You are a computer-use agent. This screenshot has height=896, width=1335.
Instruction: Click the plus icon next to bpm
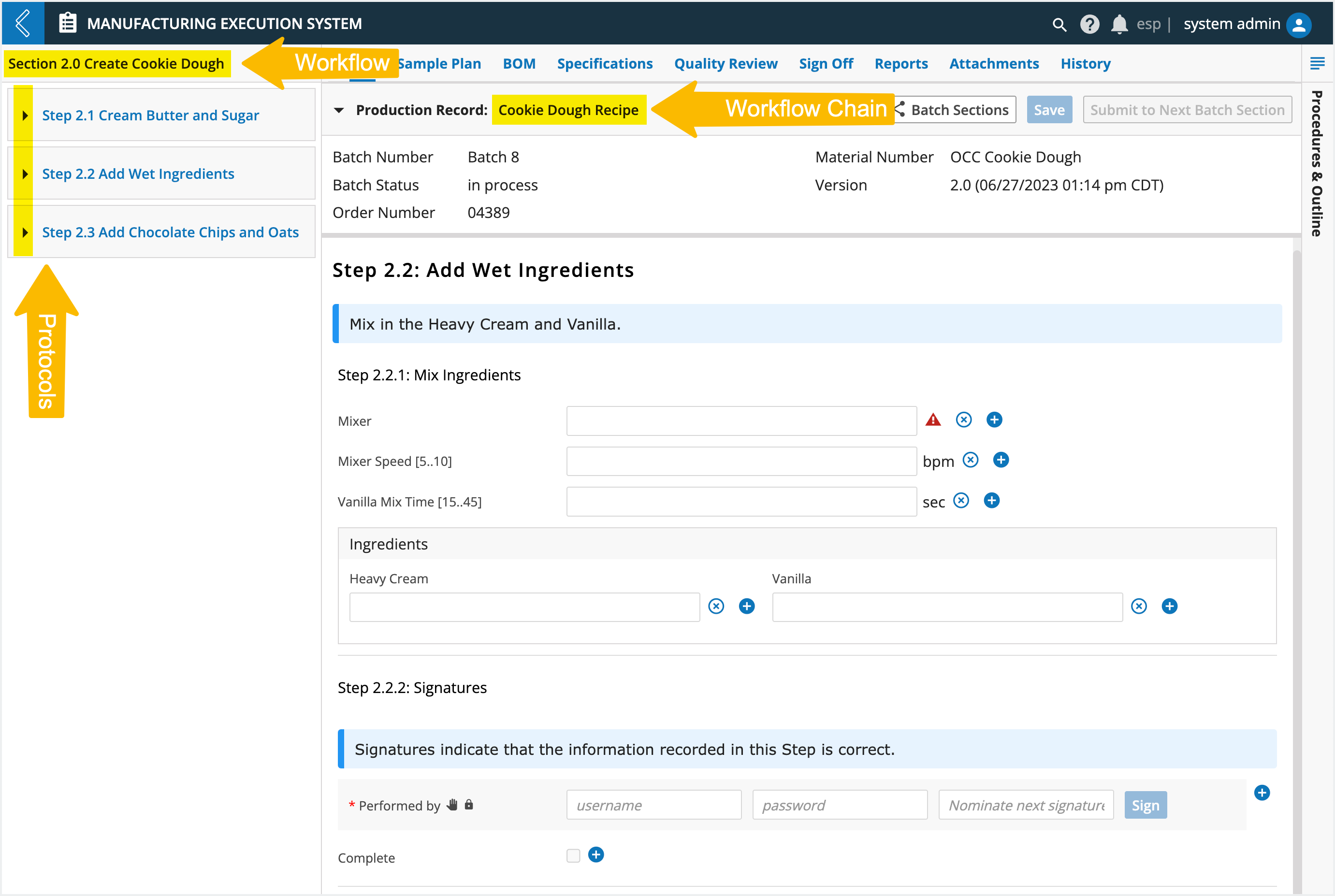(1001, 460)
